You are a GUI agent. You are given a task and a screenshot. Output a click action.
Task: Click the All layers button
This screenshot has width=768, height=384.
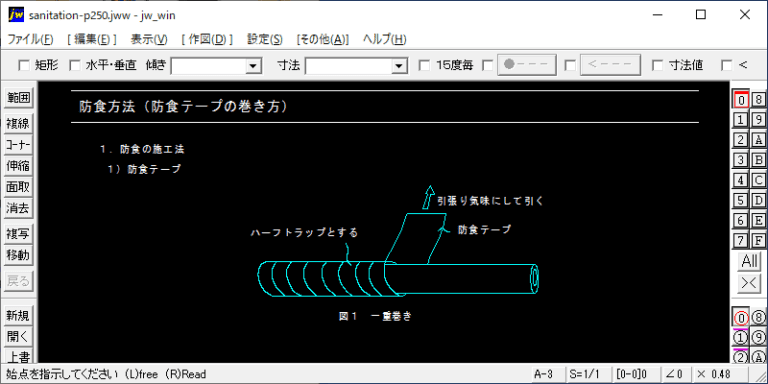pyautogui.click(x=749, y=262)
